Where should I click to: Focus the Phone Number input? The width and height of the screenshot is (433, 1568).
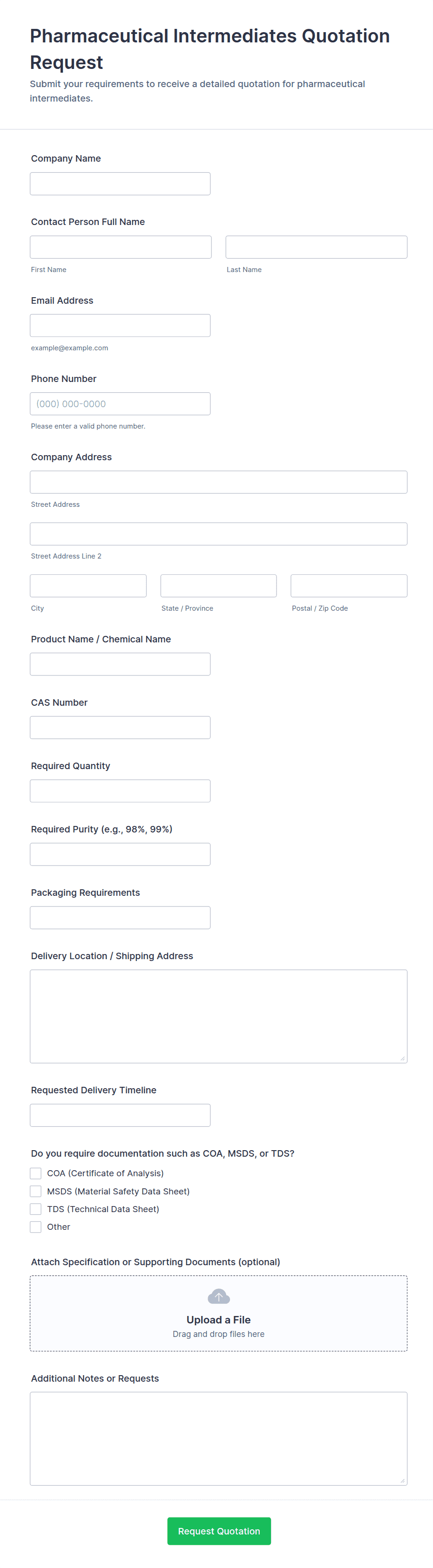(120, 403)
